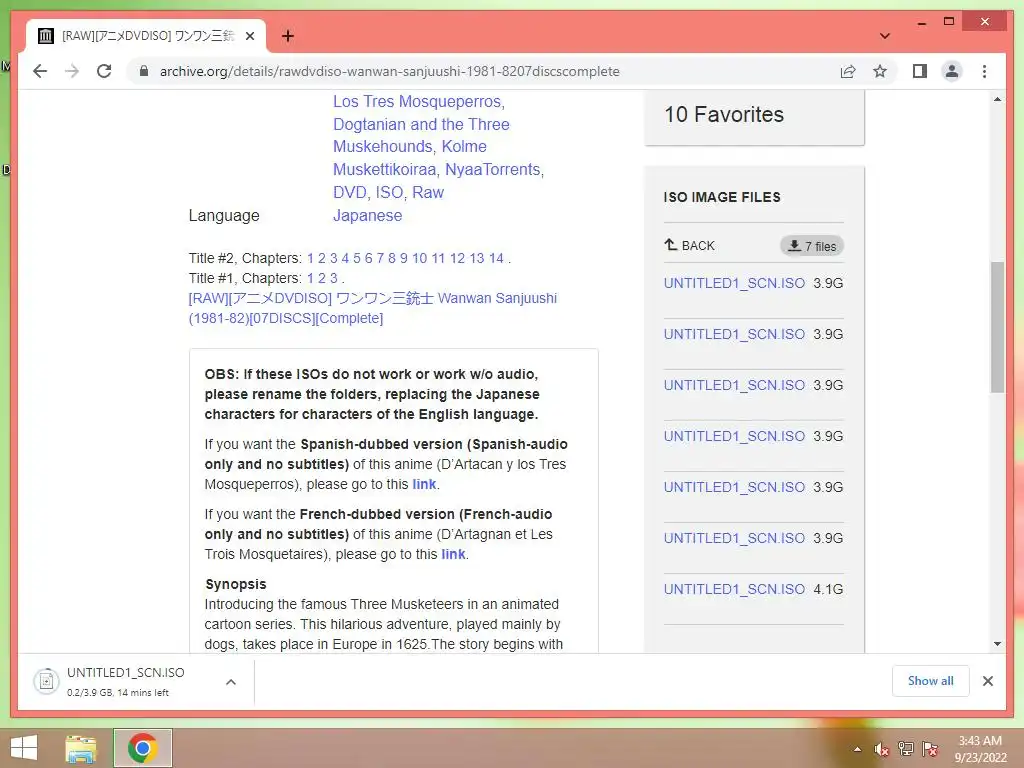Screen dimensions: 1024x768
Task: Click the ISO topic link
Action: 389,192
